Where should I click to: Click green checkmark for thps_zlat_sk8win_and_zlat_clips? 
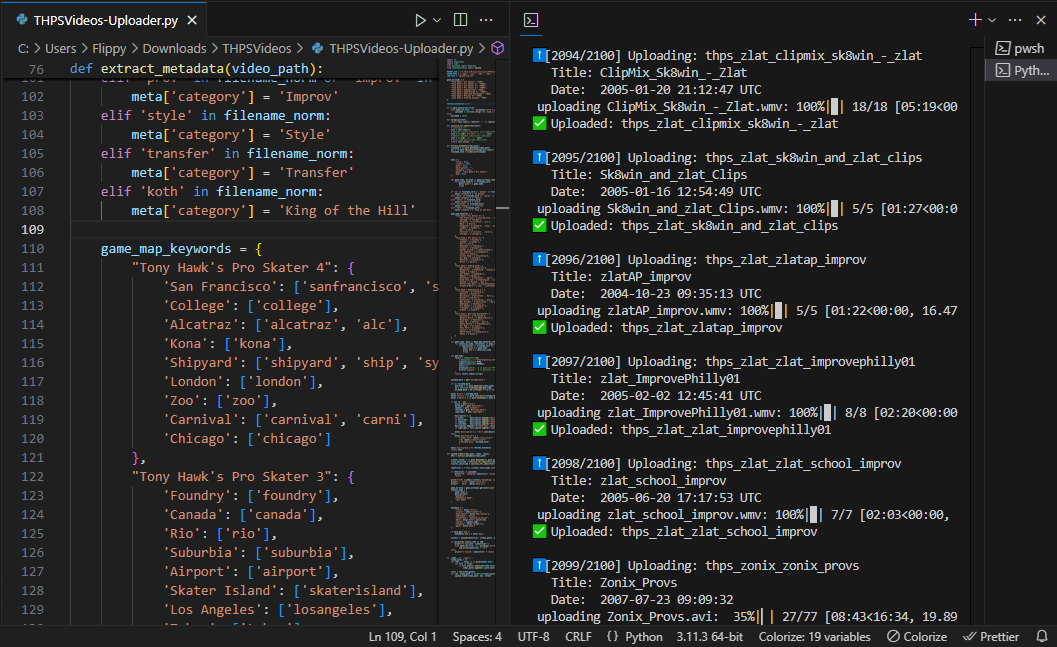[x=539, y=225]
